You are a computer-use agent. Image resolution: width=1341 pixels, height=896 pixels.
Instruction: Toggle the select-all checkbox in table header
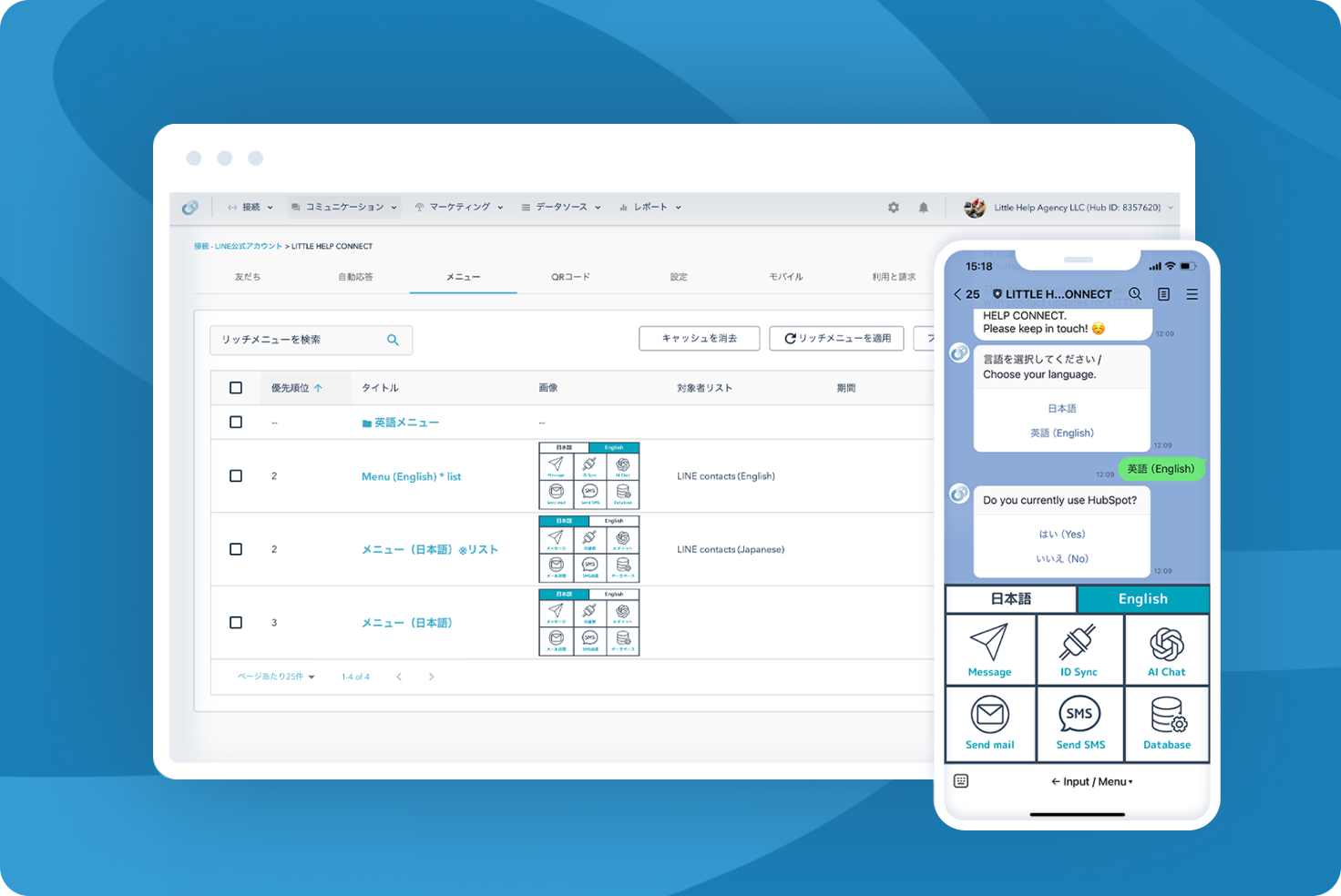236,388
